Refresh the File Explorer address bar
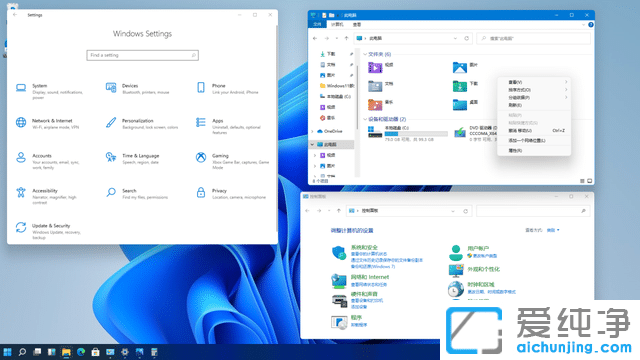 [467, 38]
